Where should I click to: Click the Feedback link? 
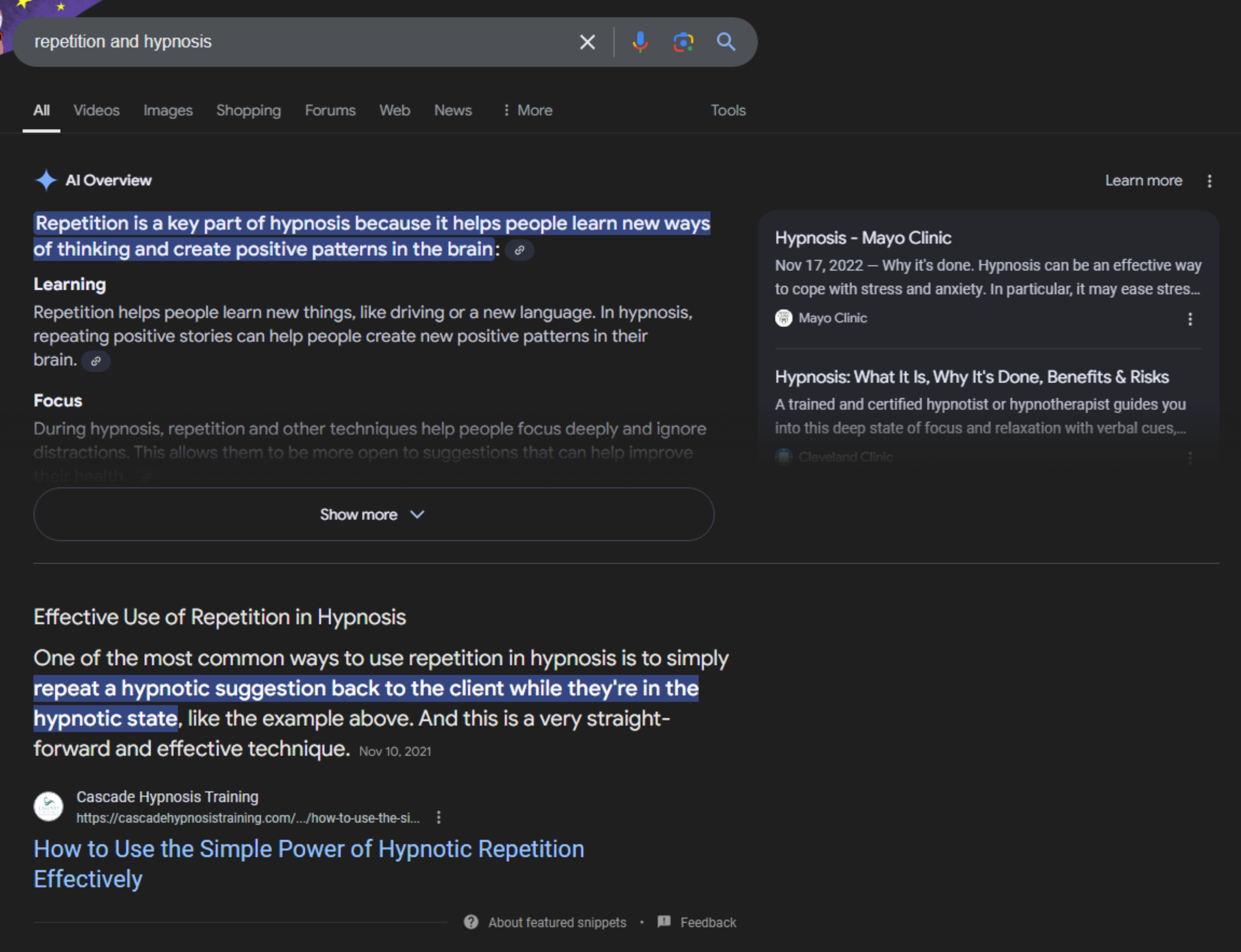[708, 923]
